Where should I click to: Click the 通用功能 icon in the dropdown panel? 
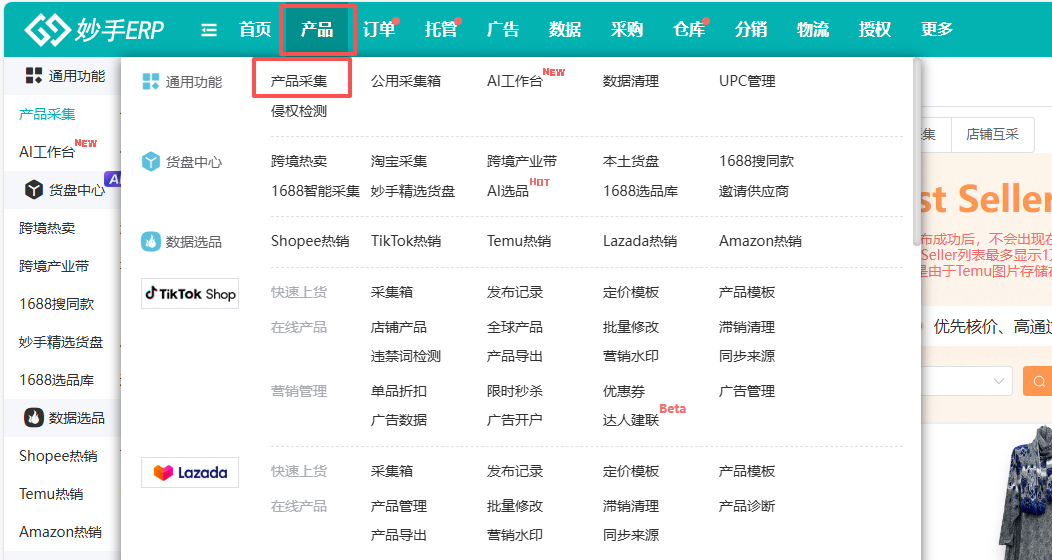(151, 82)
